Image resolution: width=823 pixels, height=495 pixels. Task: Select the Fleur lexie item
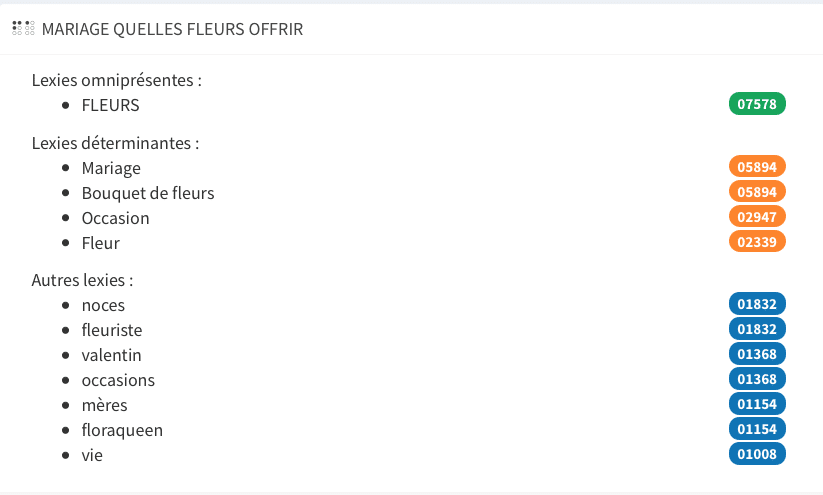(x=100, y=243)
